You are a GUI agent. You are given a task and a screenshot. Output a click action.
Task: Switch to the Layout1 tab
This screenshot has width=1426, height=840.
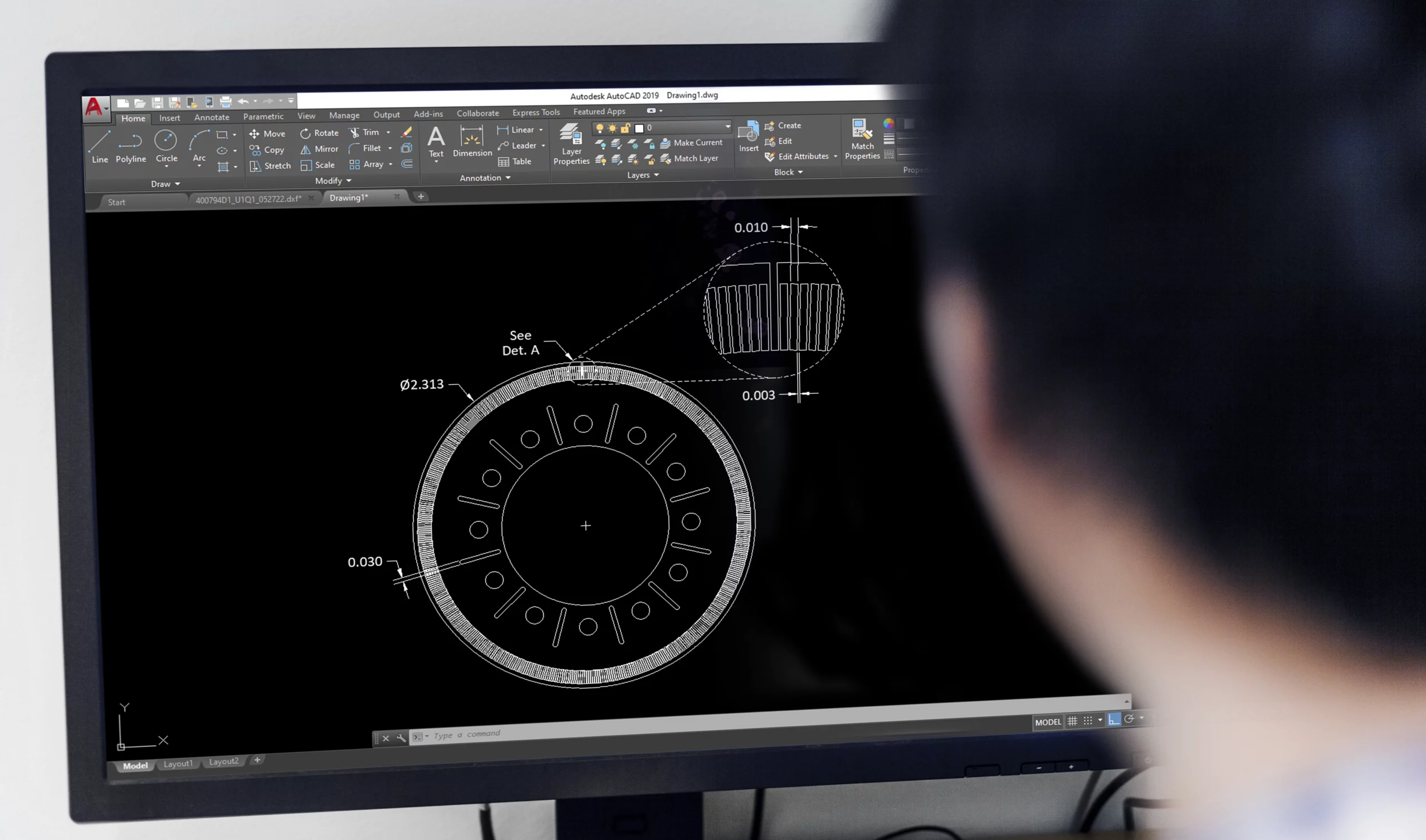[x=178, y=764]
